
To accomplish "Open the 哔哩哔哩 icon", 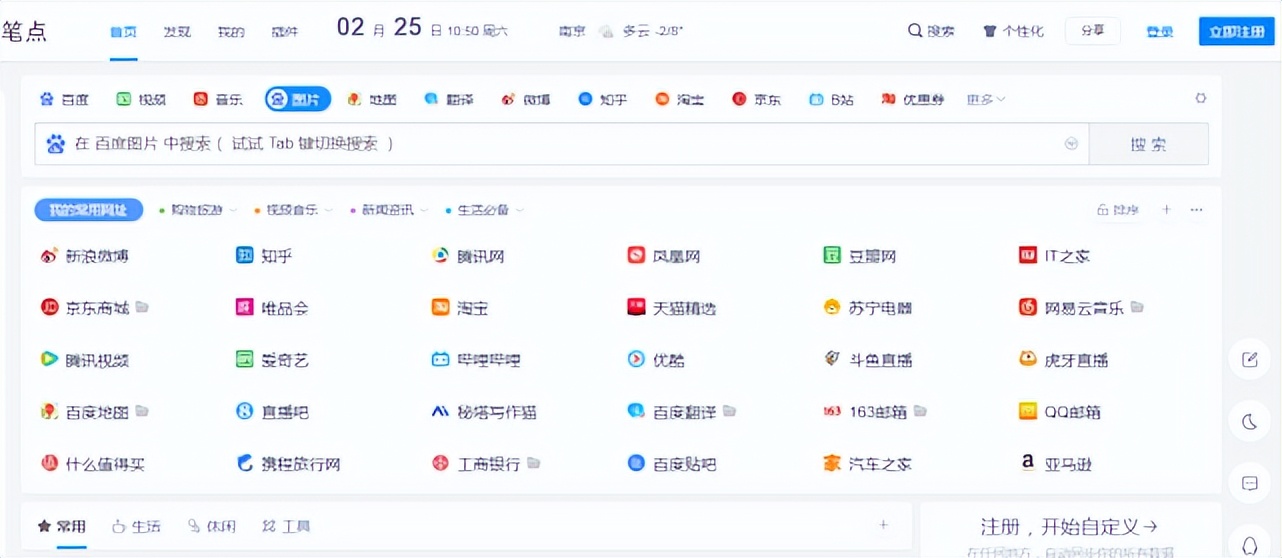I will pyautogui.click(x=440, y=360).
